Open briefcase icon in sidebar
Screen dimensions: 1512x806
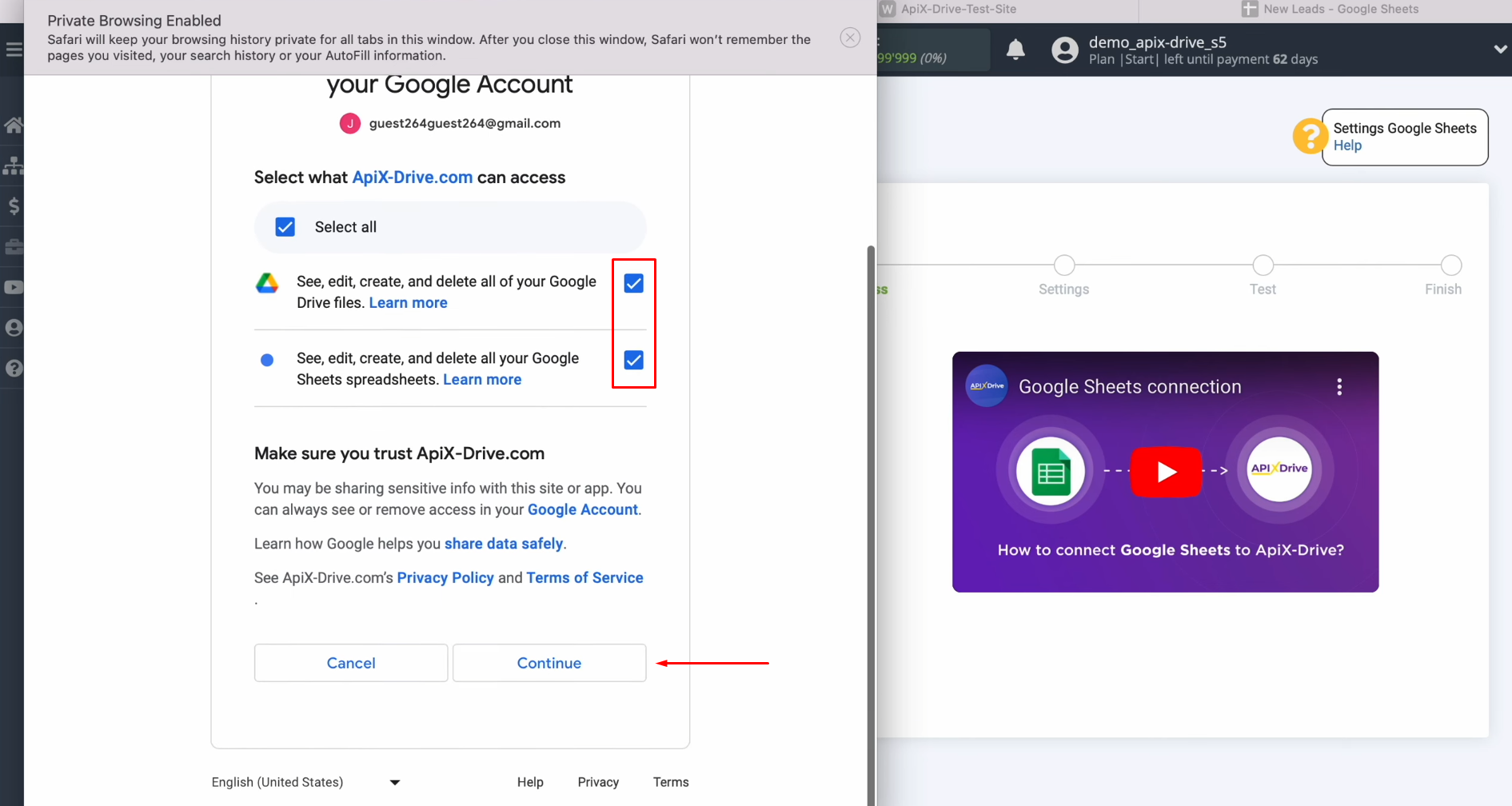click(14, 246)
